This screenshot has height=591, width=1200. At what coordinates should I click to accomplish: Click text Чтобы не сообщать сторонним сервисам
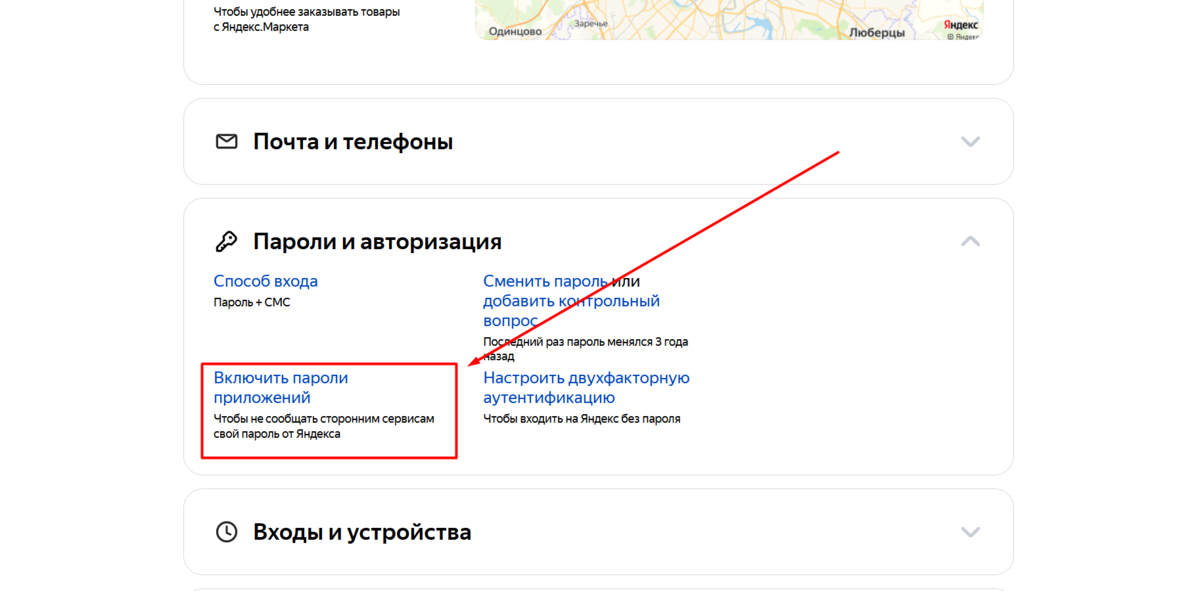click(324, 419)
